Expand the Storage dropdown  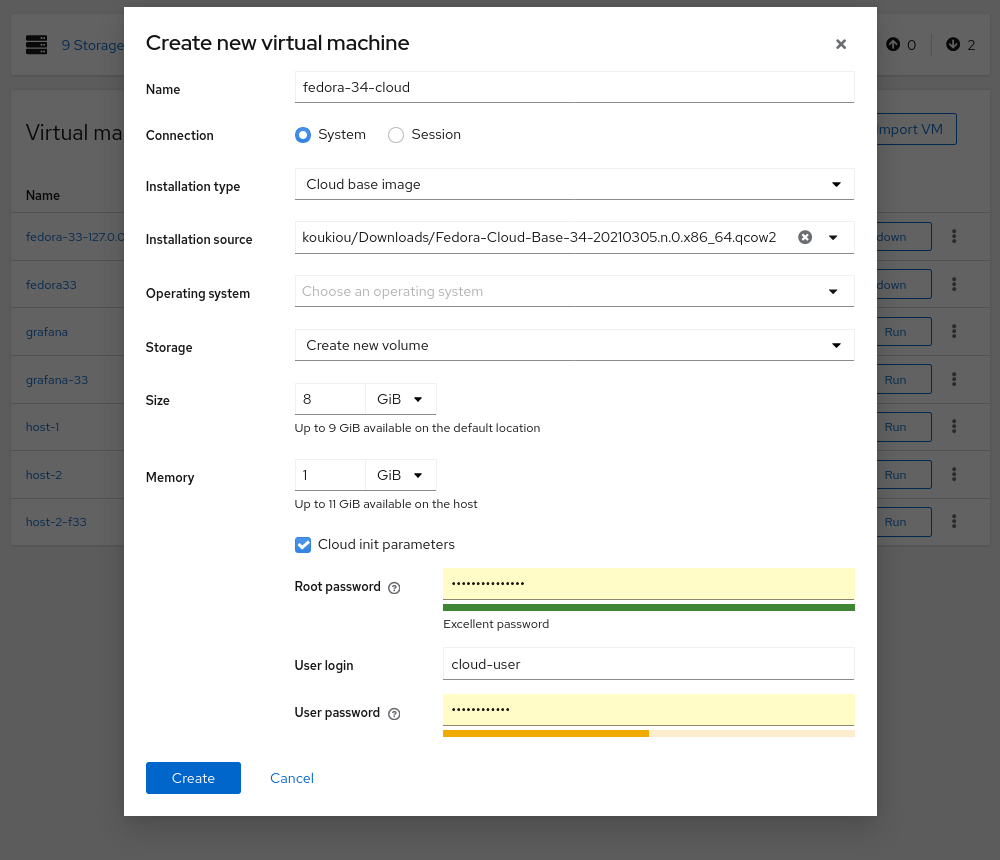(x=574, y=346)
